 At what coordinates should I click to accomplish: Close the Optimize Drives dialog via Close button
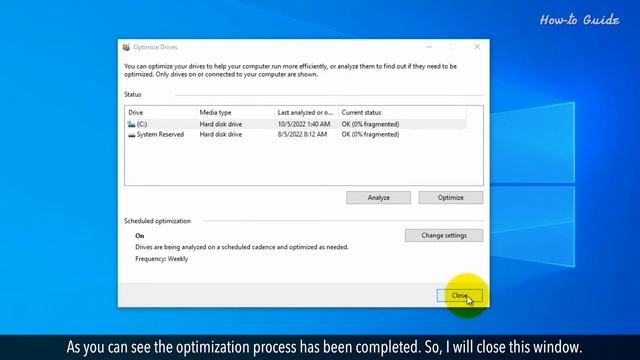tap(460, 296)
